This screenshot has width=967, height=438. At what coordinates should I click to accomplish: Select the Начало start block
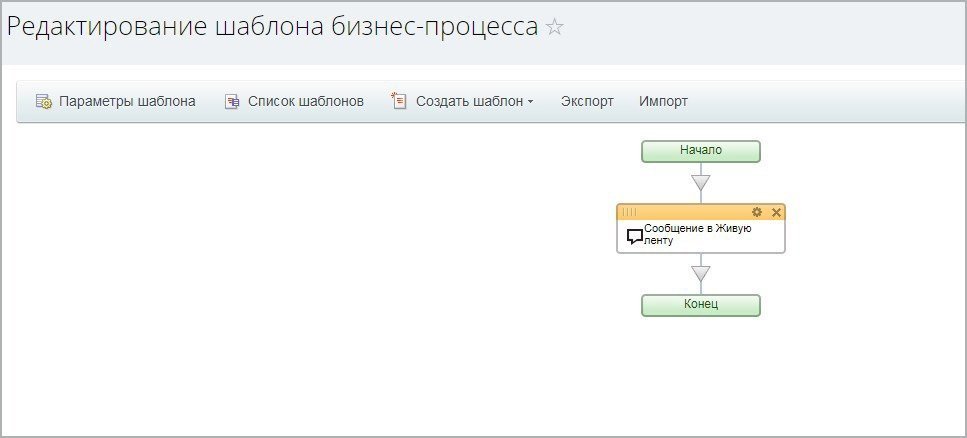701,151
